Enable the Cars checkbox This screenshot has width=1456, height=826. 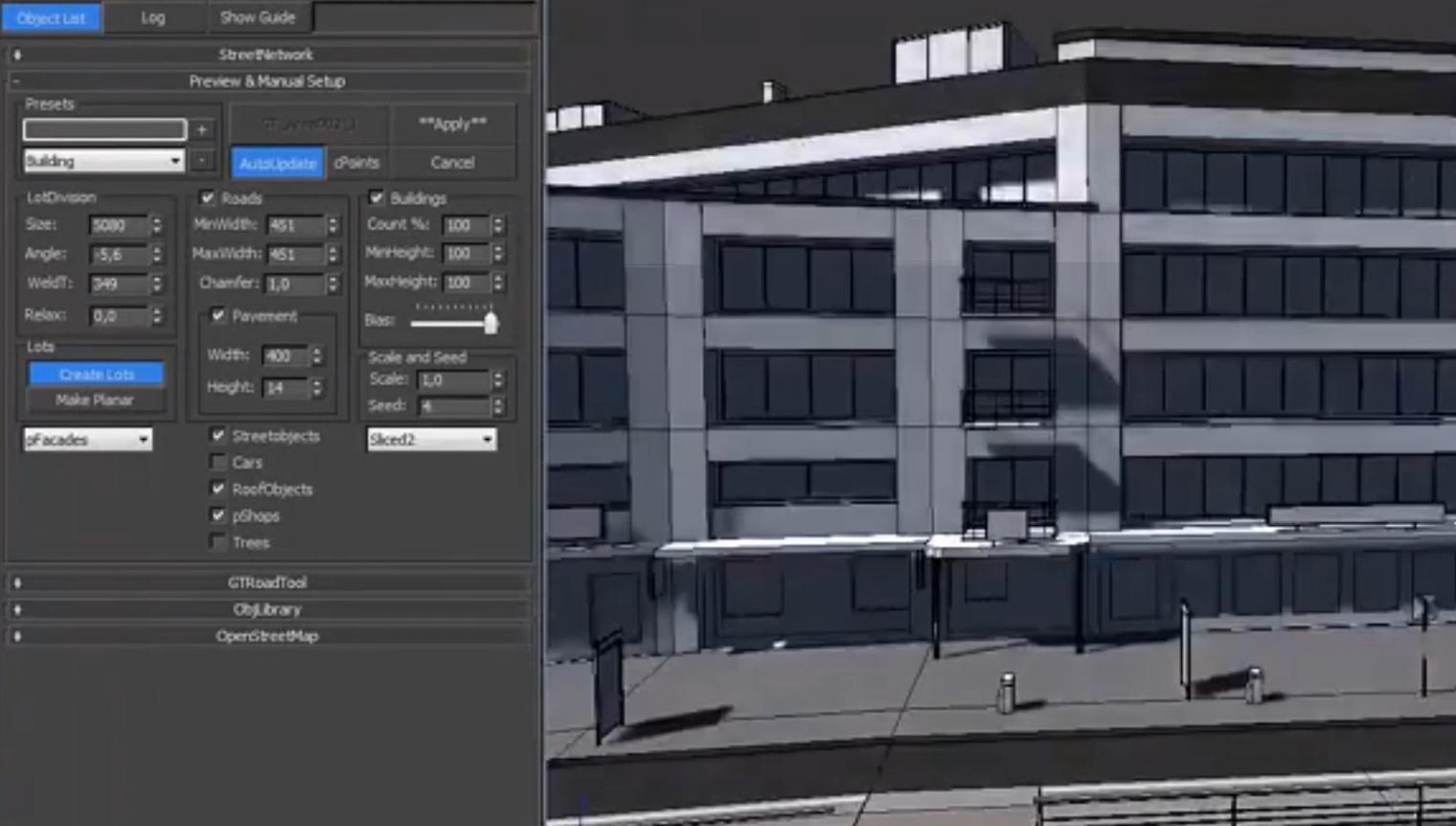coord(218,462)
